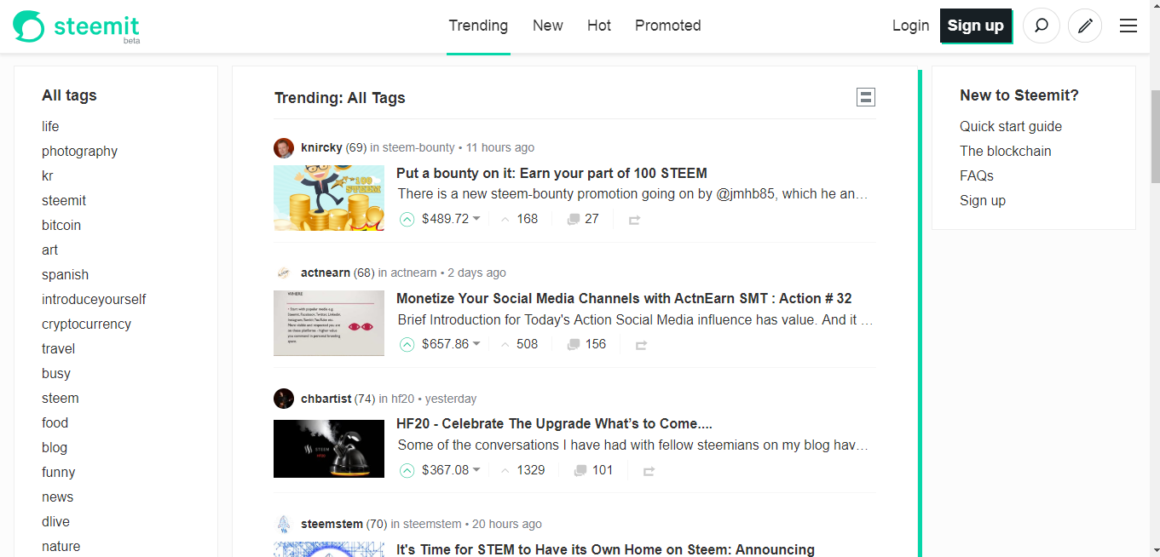The image size is (1160, 557).
Task: Switch to the New tab
Action: point(547,26)
